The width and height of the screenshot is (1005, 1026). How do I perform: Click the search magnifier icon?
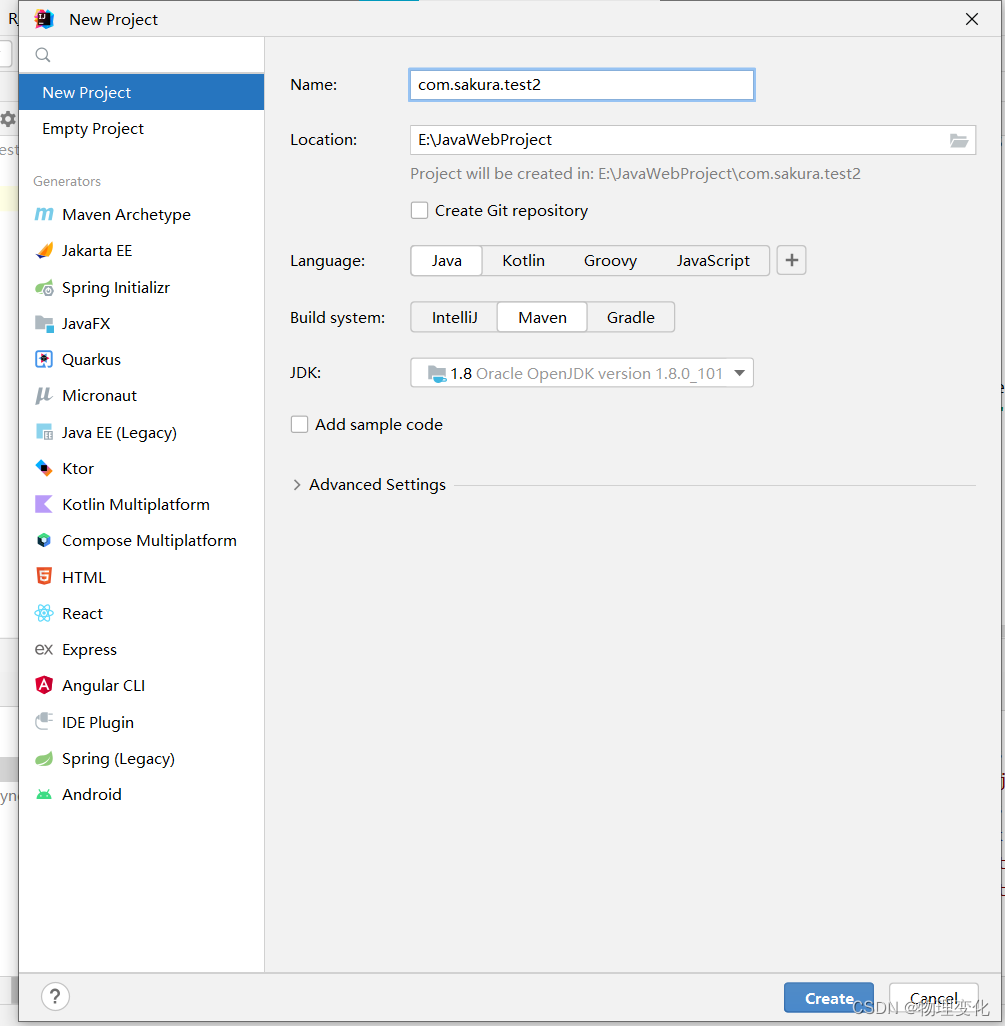pos(43,55)
